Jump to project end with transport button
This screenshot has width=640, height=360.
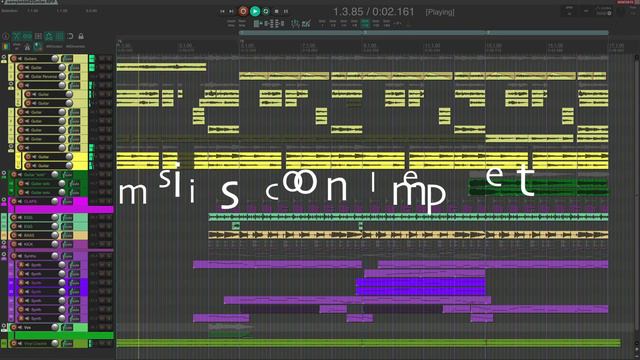[231, 11]
